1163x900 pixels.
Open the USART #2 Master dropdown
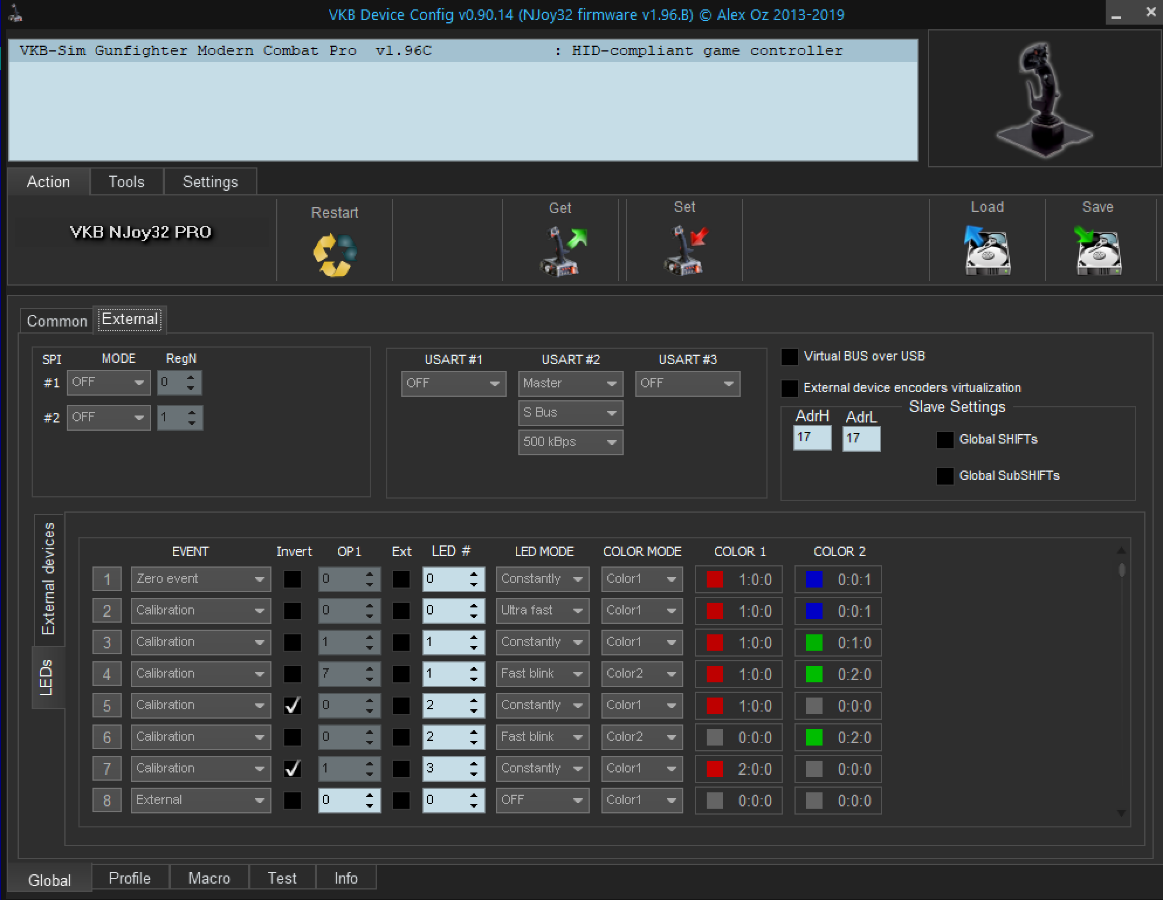[x=570, y=383]
